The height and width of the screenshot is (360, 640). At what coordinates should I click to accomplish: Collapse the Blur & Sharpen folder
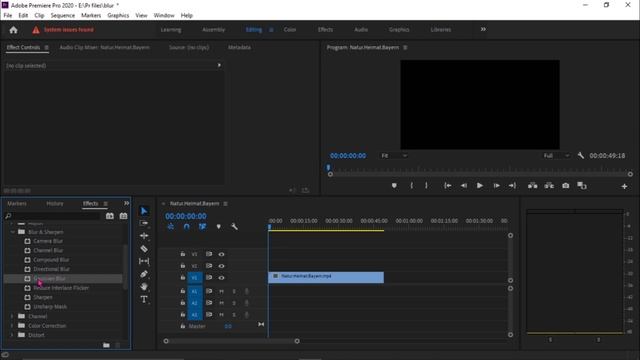13,232
